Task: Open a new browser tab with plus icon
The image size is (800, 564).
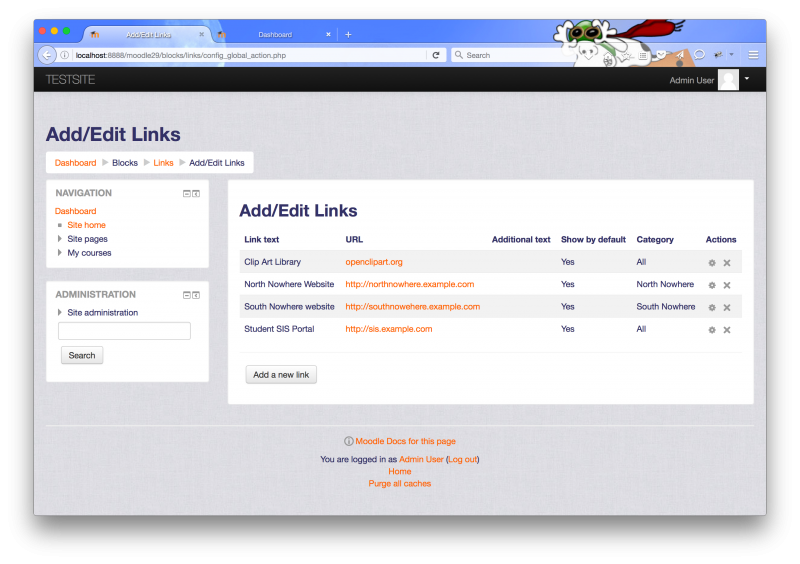Action: 348,34
